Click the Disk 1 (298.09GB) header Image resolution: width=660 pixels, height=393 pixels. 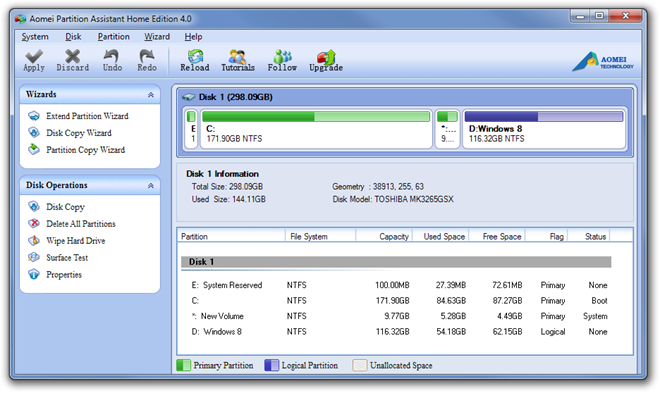tap(235, 97)
